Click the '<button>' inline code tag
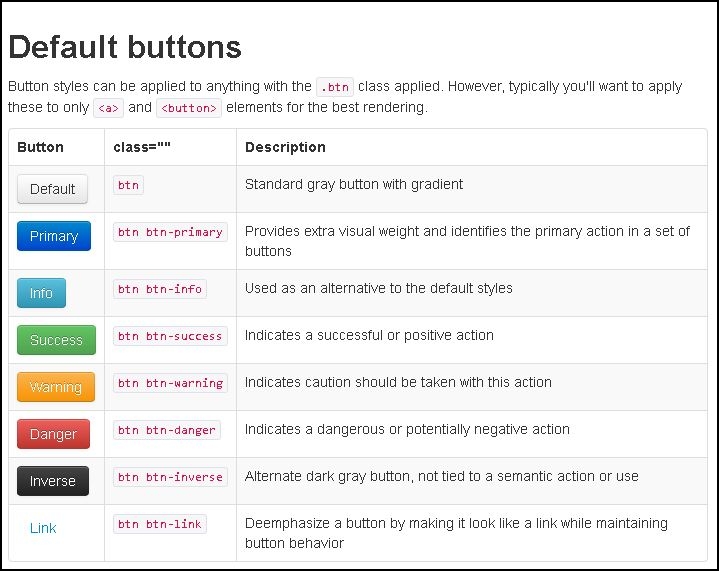Screen dimensions: 719x571 click(190, 108)
